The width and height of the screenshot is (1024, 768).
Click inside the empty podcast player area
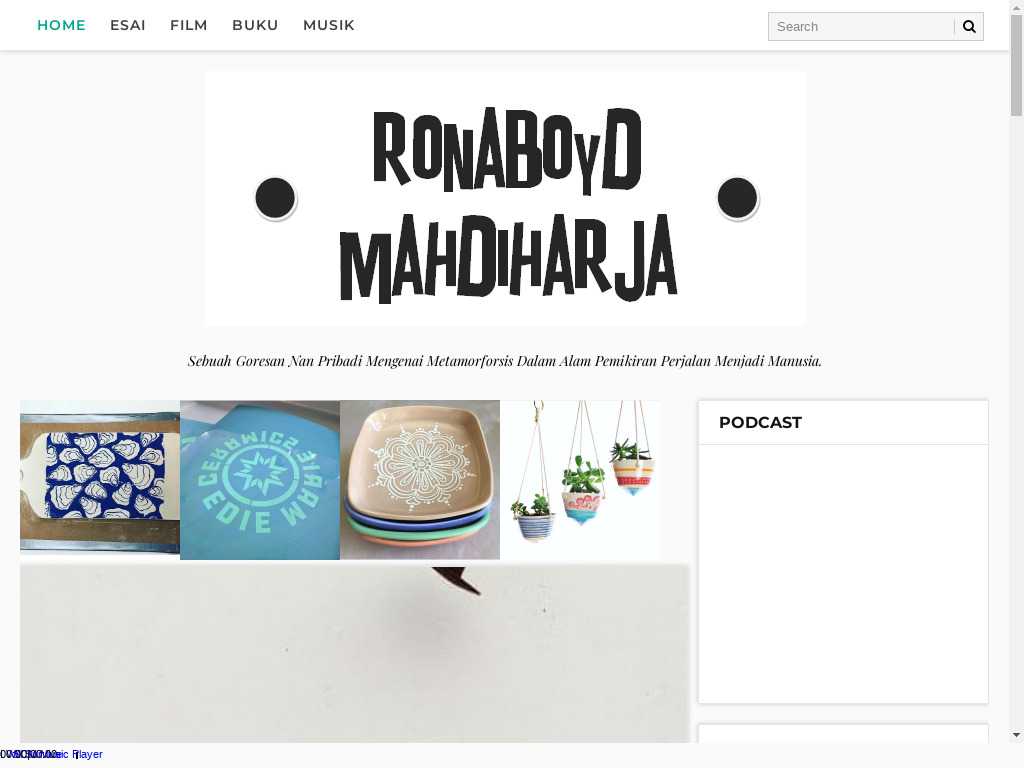[843, 574]
